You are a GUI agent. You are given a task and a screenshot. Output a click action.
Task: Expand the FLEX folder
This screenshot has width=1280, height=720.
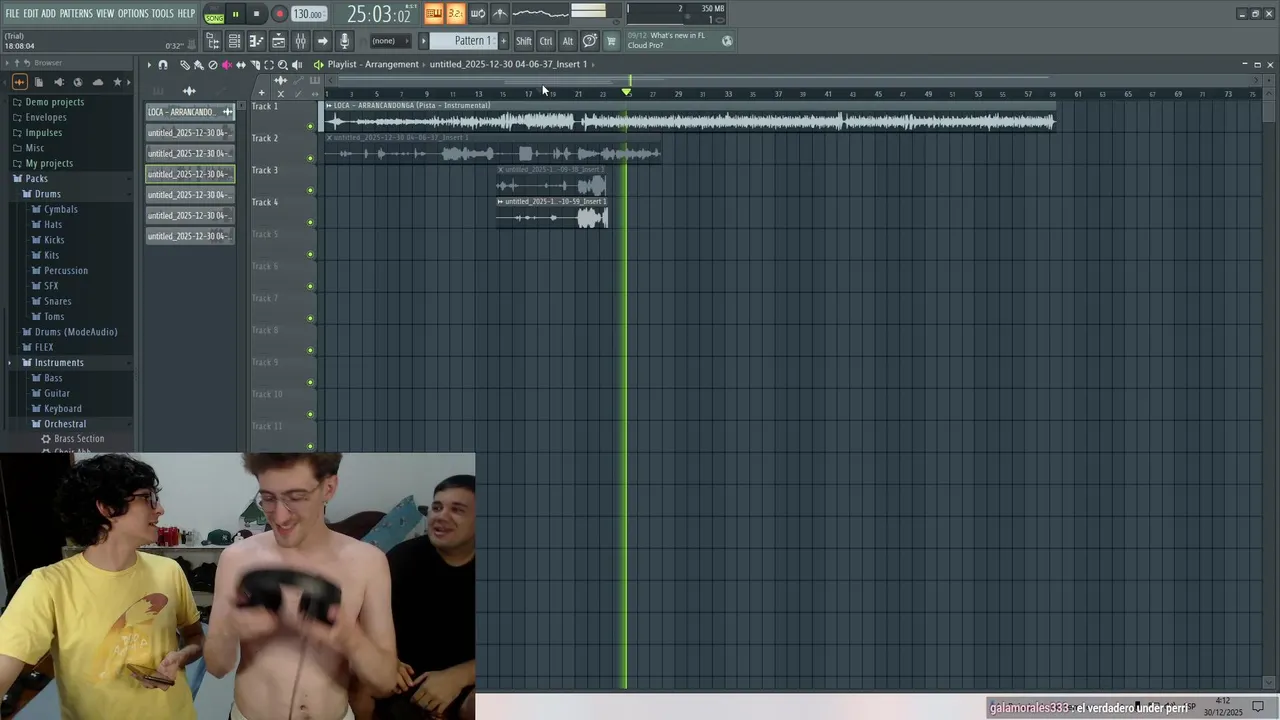(x=44, y=347)
